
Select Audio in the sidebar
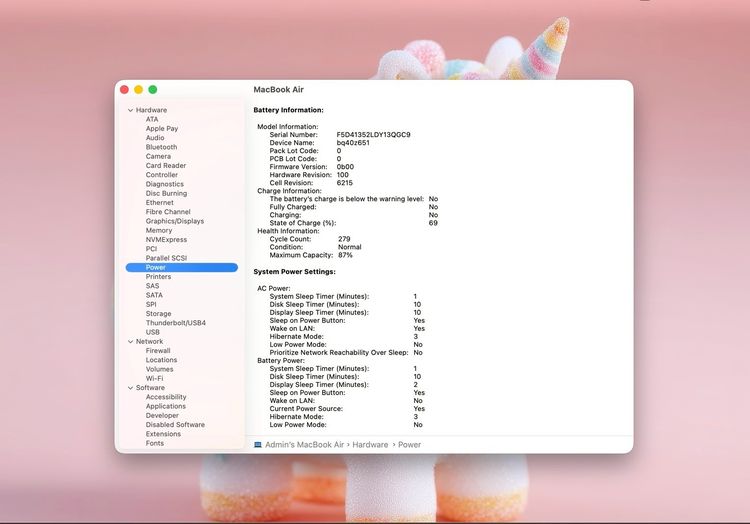[x=155, y=138]
